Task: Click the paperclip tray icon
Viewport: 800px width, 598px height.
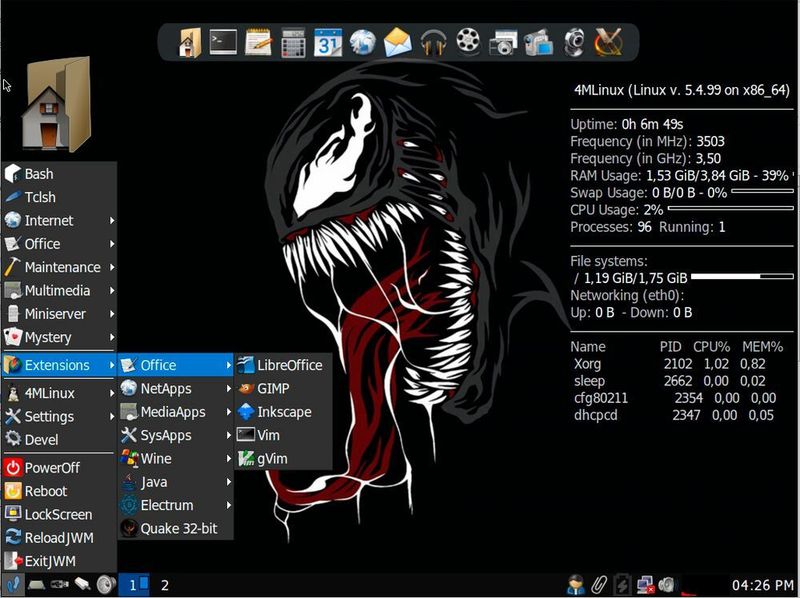Action: tap(599, 585)
